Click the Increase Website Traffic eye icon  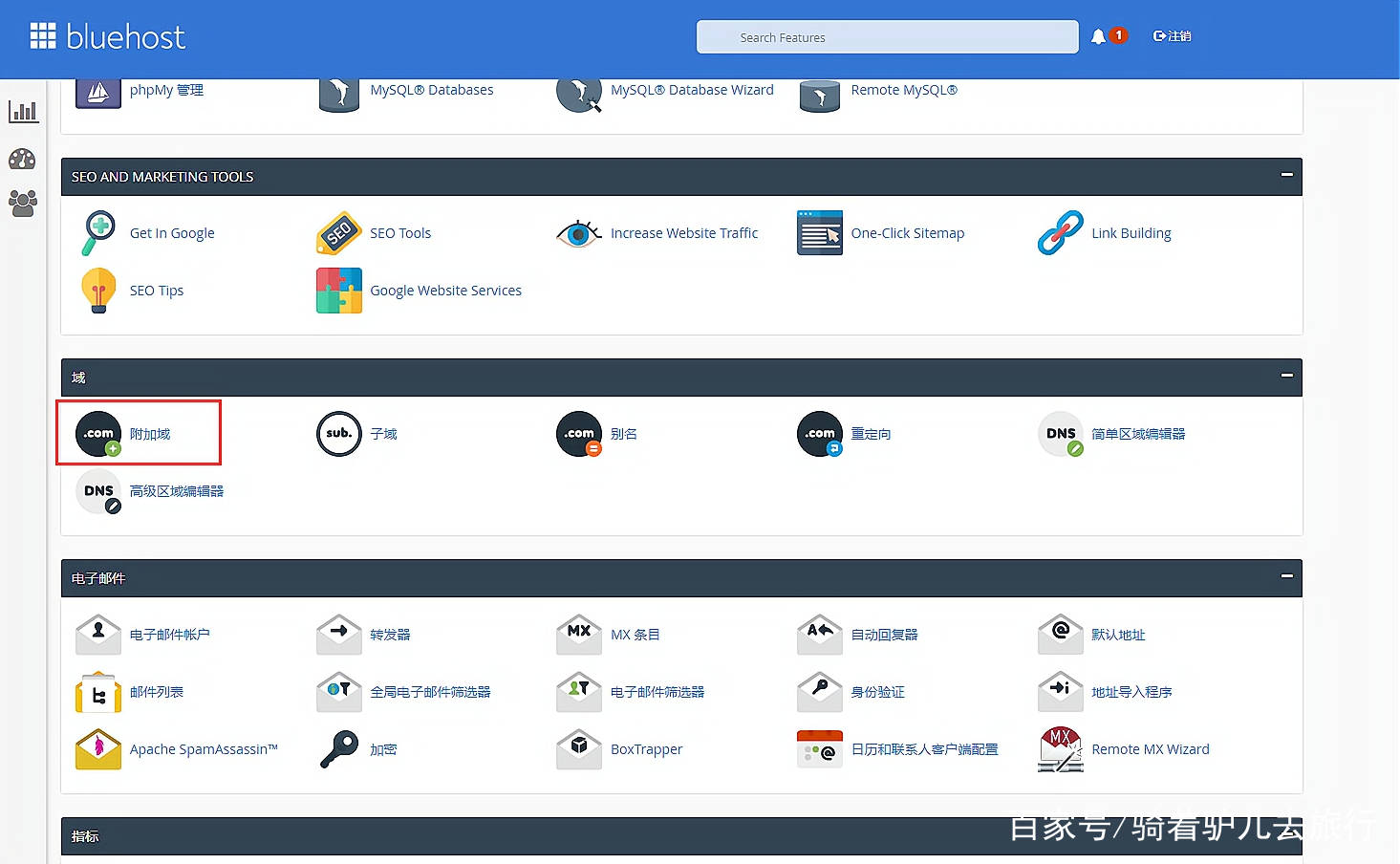click(x=579, y=233)
